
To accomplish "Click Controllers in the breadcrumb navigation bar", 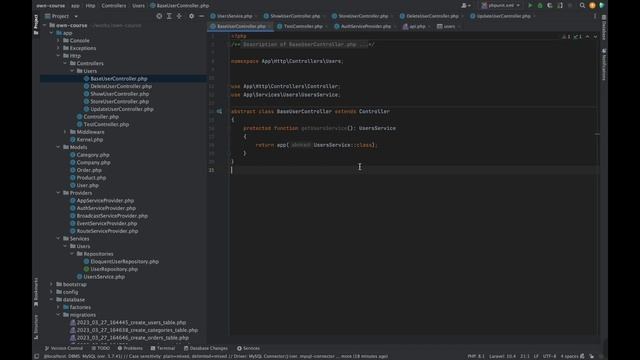I will [114, 6].
